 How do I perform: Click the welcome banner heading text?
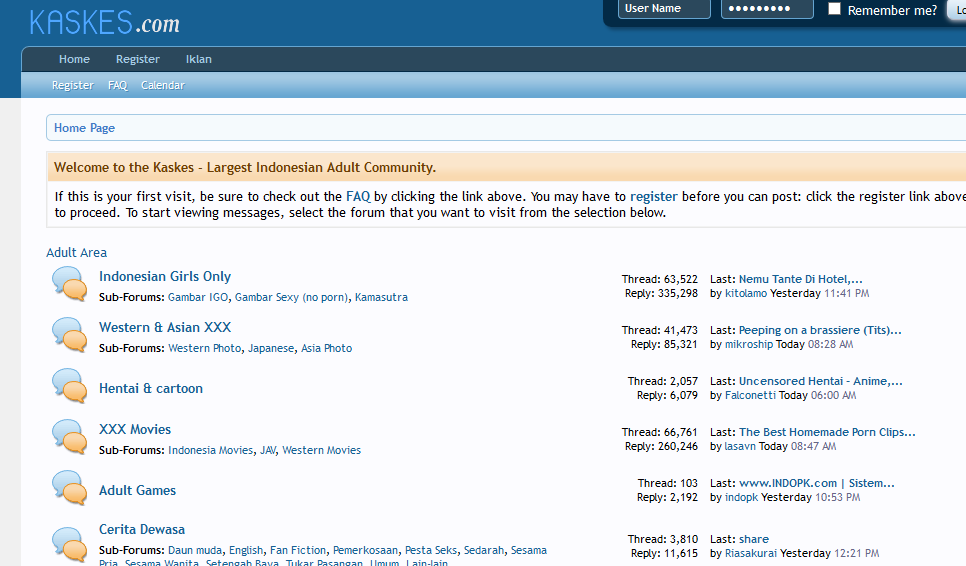tap(245, 168)
